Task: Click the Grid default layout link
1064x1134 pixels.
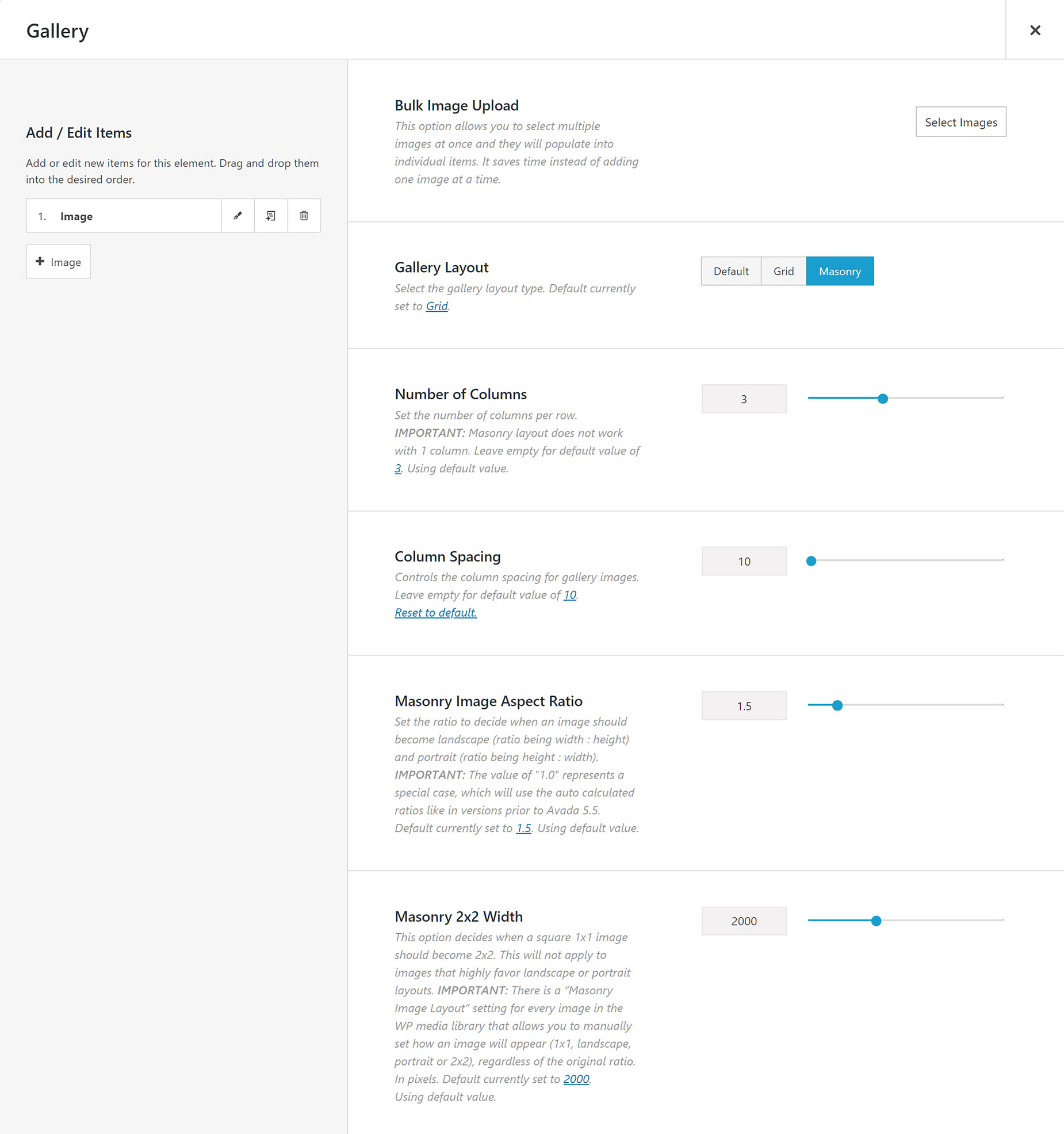Action: pos(437,306)
